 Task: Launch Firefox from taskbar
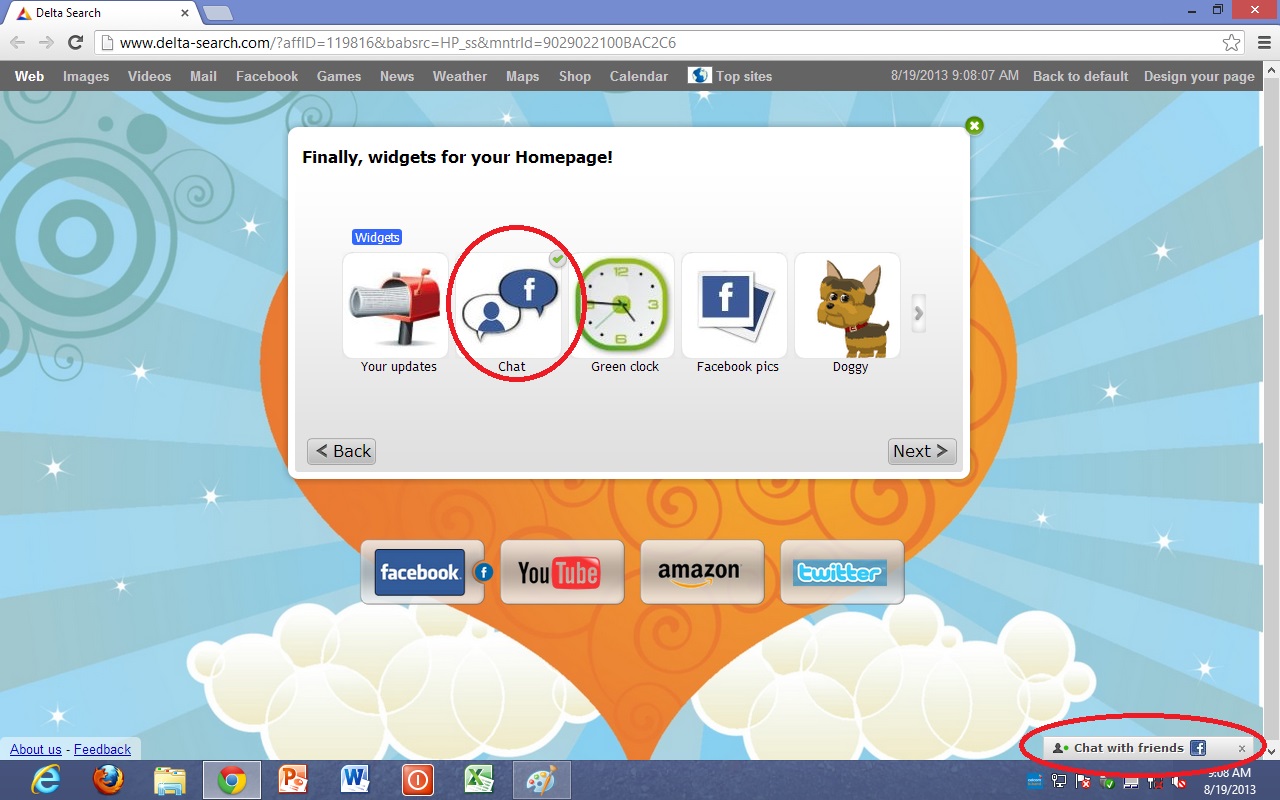(x=109, y=780)
